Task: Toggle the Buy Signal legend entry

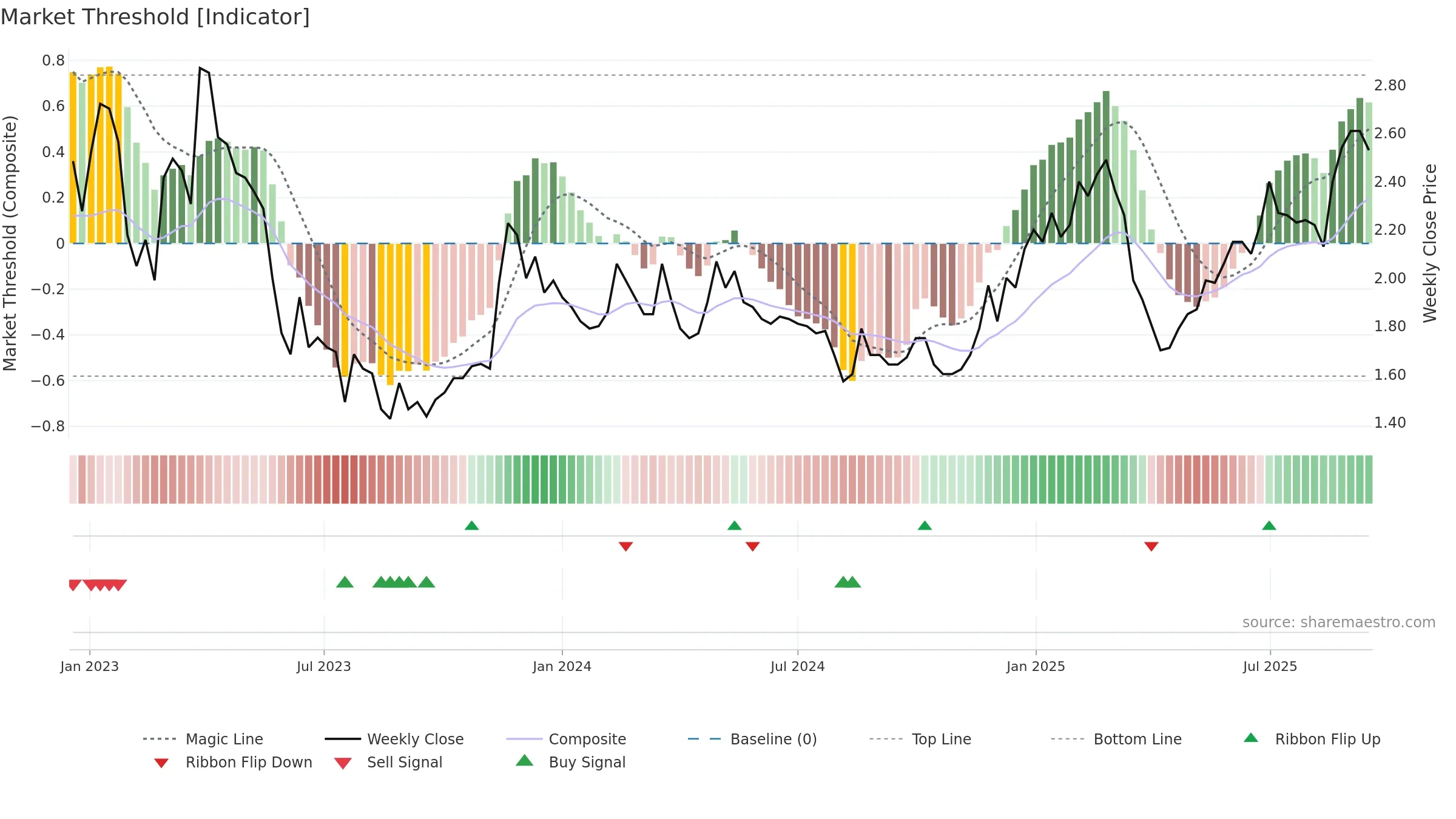Action: (x=570, y=762)
